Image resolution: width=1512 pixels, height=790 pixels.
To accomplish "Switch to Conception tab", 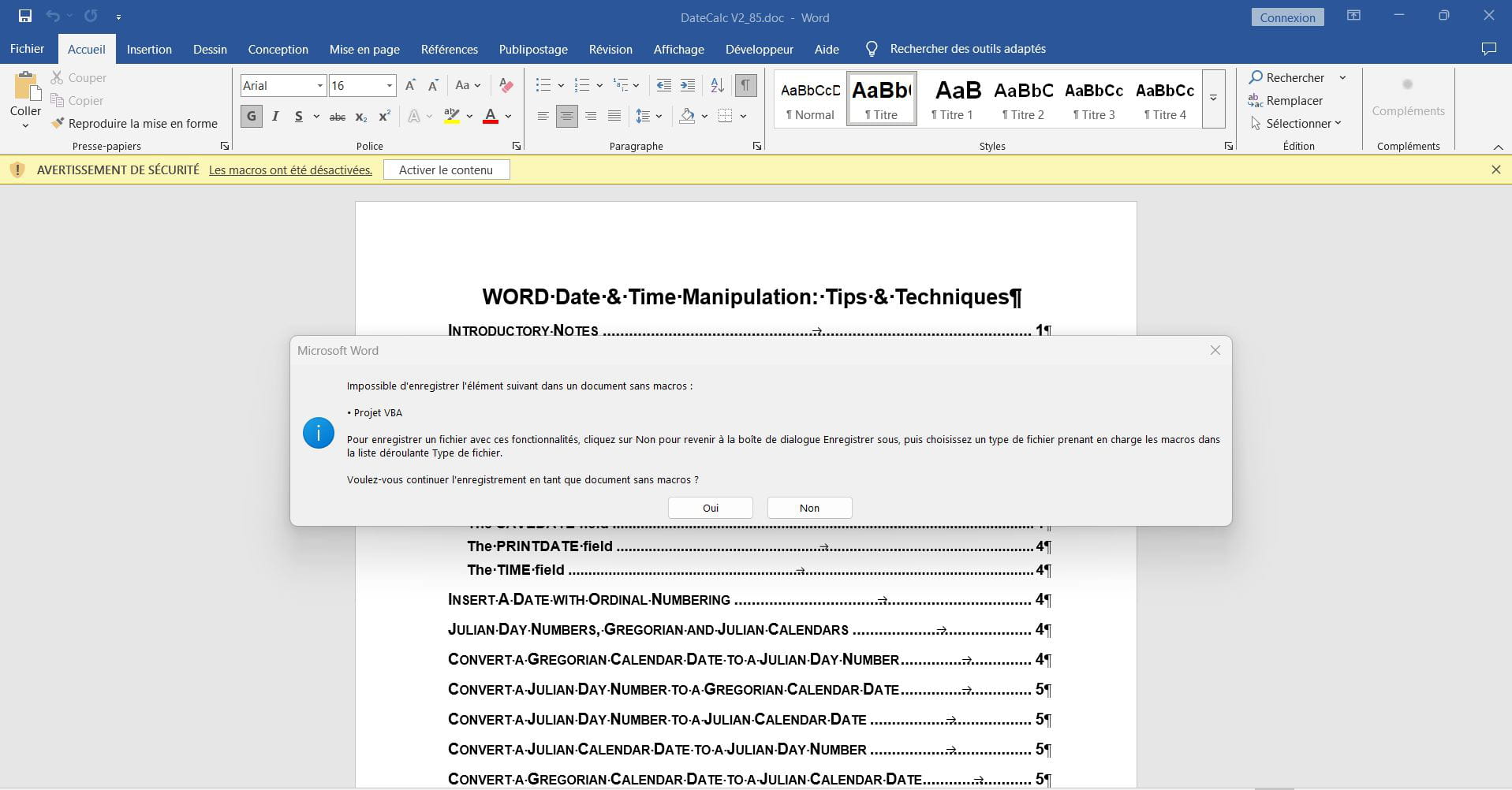I will pyautogui.click(x=278, y=49).
